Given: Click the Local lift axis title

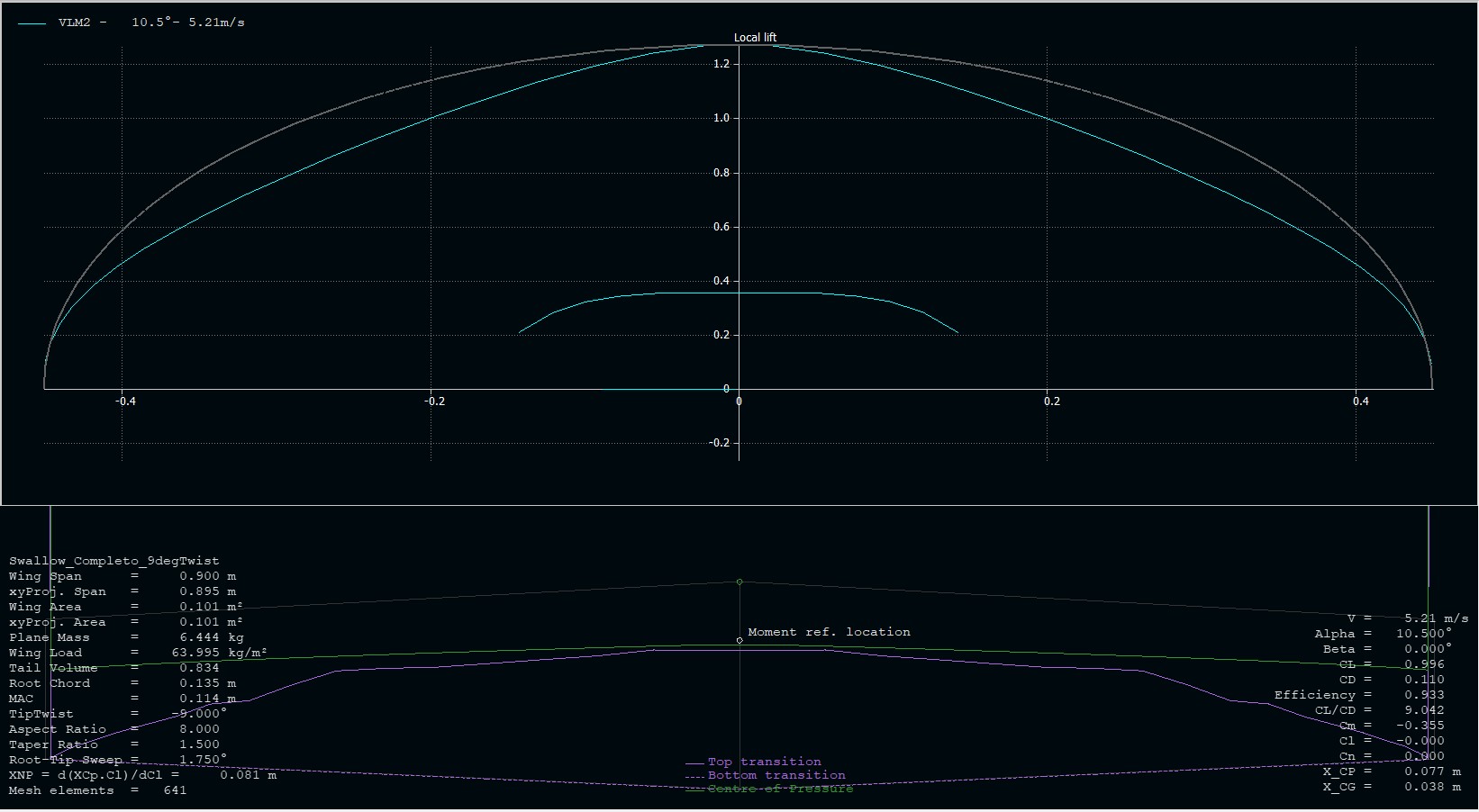Looking at the screenshot, I should pos(755,38).
